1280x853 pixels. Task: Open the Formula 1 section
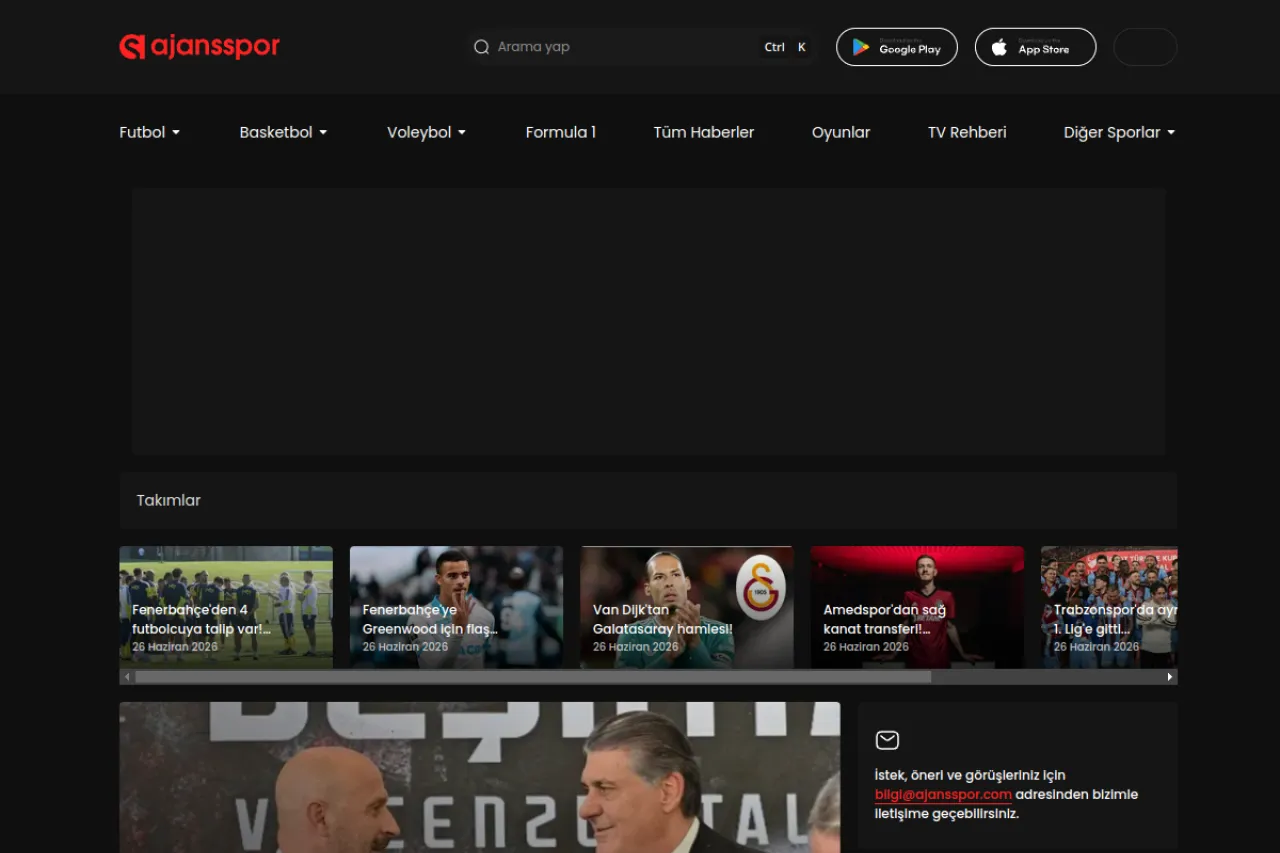(561, 132)
